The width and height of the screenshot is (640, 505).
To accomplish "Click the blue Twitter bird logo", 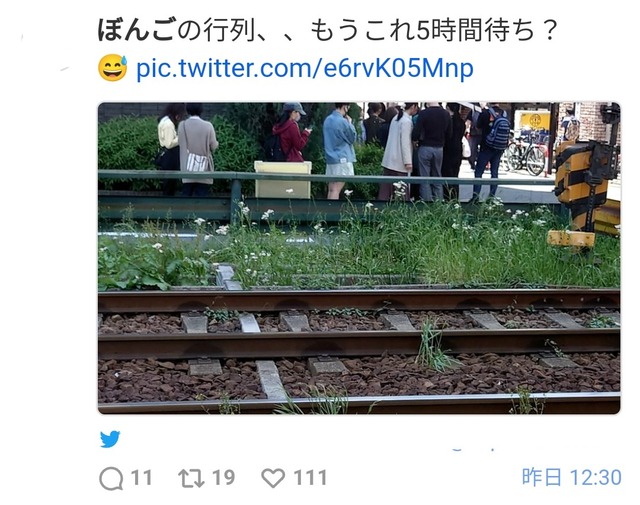I will [110, 439].
